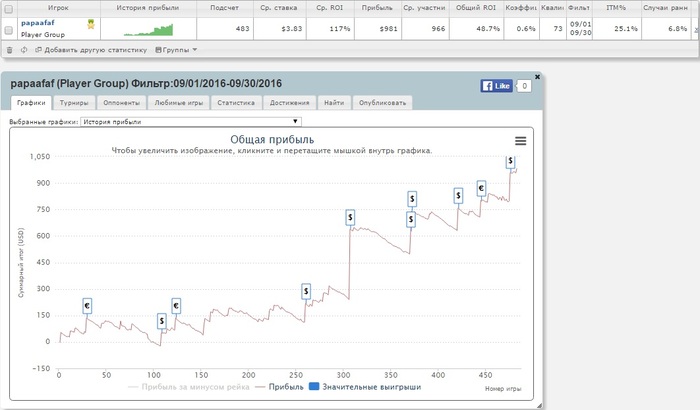
Task: Click the profit history sparkline thumbnail
Action: (149, 30)
